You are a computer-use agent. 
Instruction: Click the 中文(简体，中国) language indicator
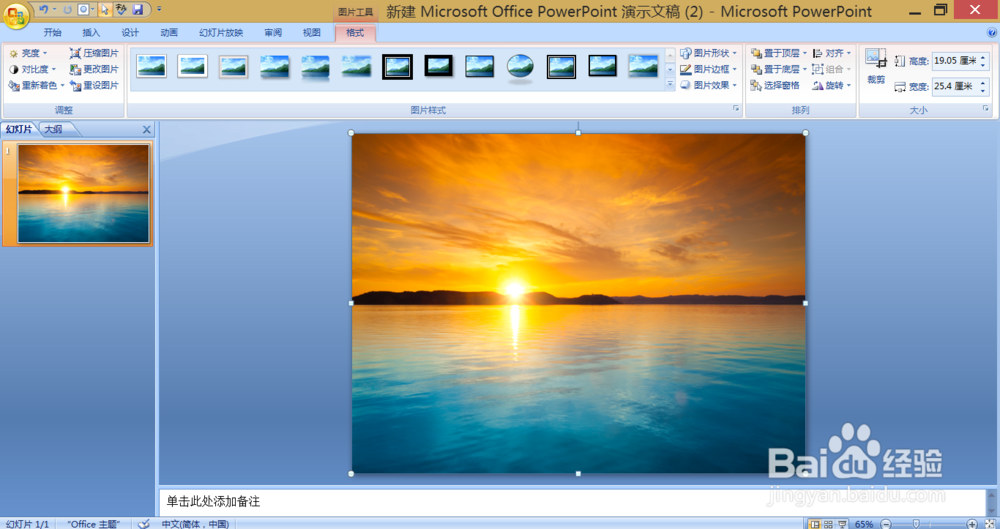[195, 524]
